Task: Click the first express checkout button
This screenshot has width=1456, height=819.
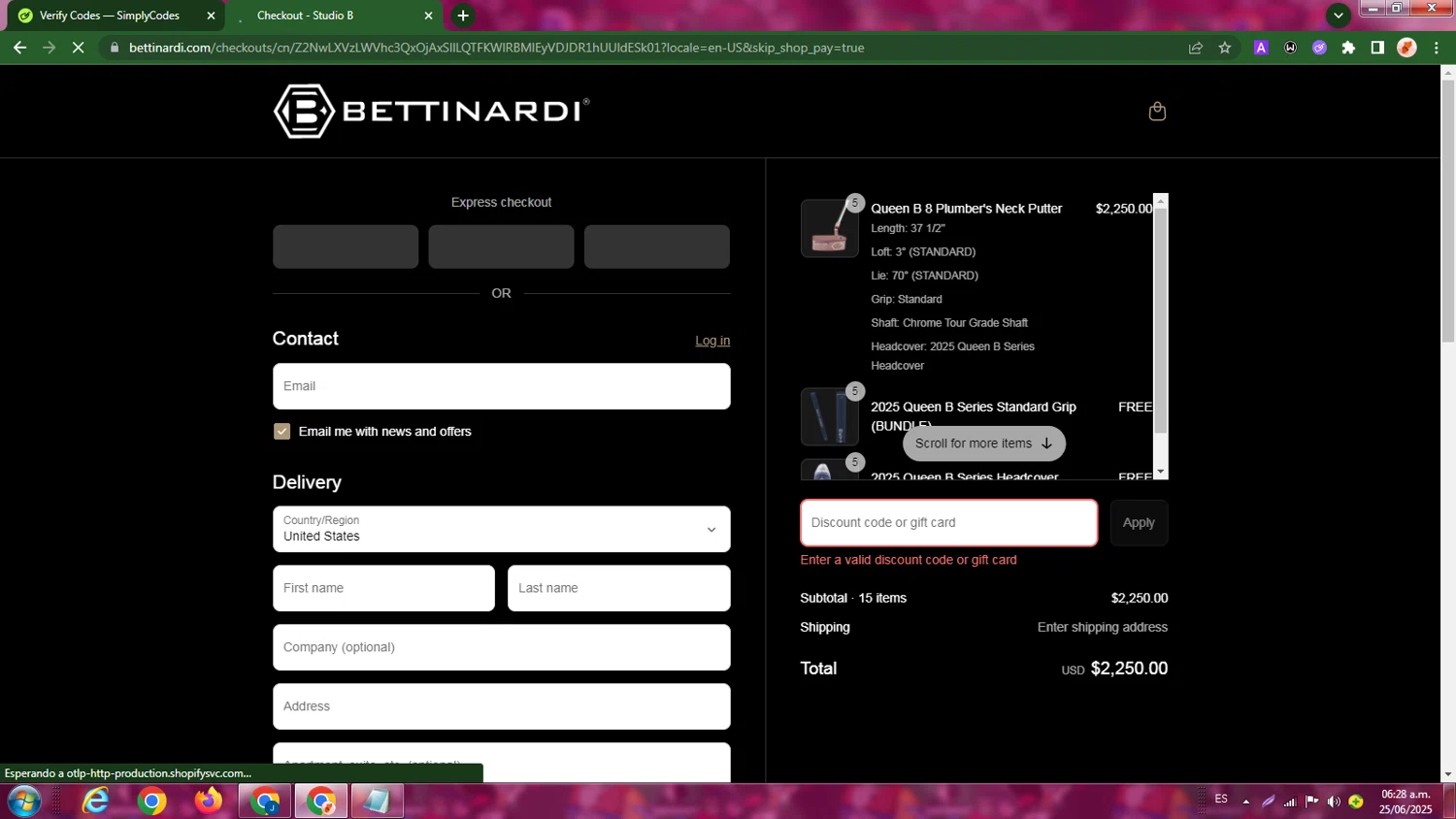Action: [x=346, y=246]
